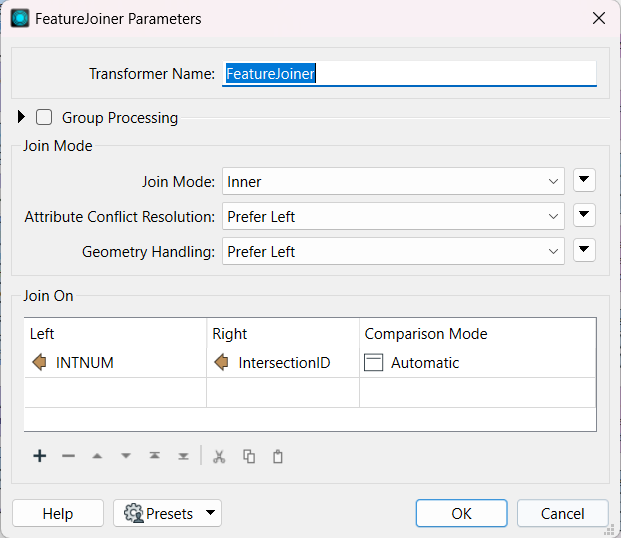Select the INTNUM left attribute cell
This screenshot has width=621, height=538.
click(115, 362)
